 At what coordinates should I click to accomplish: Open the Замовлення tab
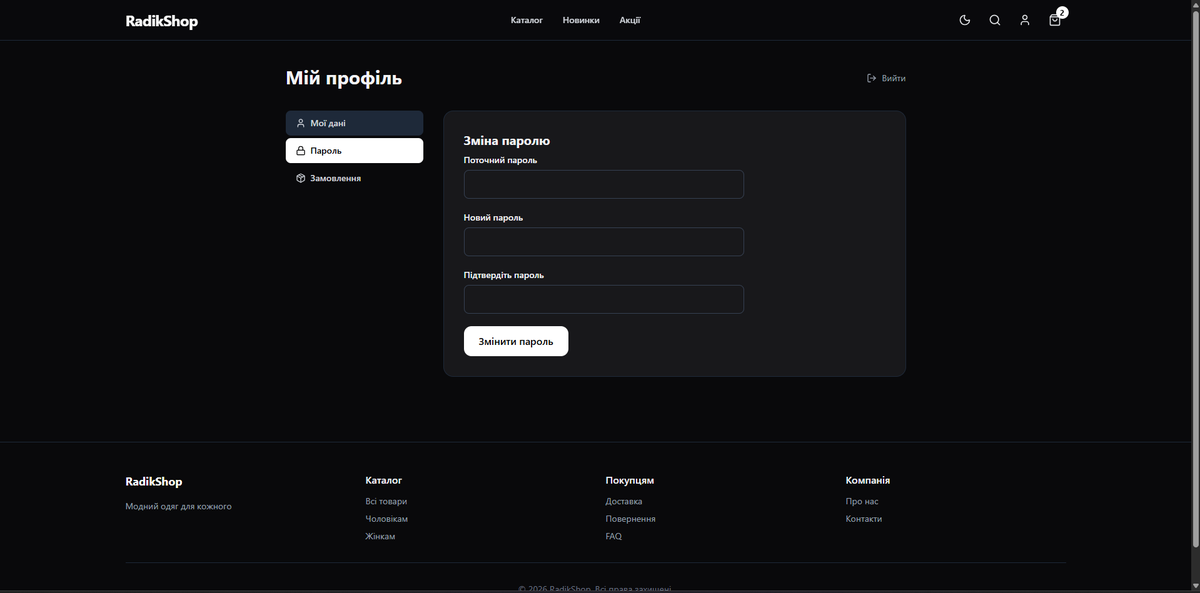(x=354, y=178)
